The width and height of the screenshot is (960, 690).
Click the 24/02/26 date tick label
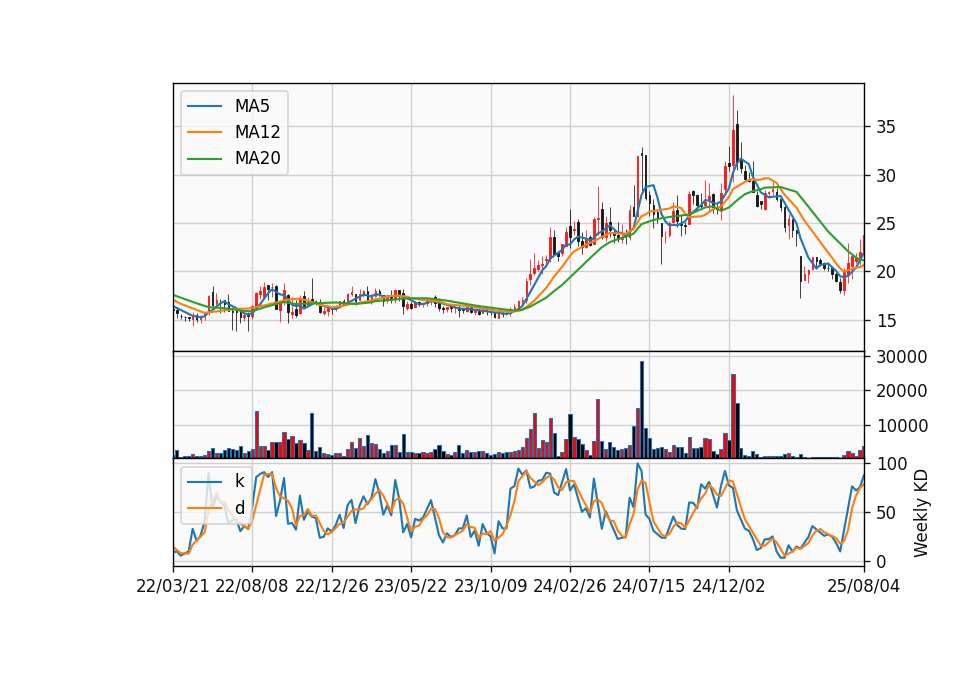tap(570, 586)
